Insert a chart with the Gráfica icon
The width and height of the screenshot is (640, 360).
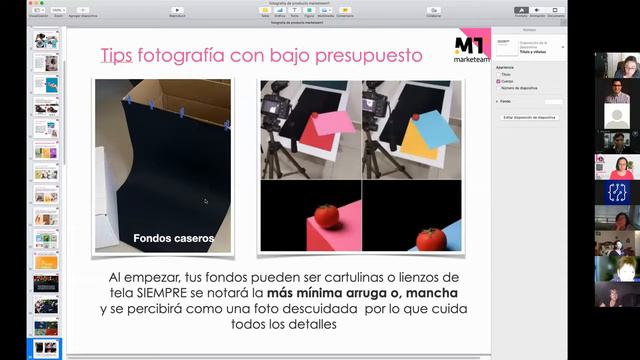point(280,10)
